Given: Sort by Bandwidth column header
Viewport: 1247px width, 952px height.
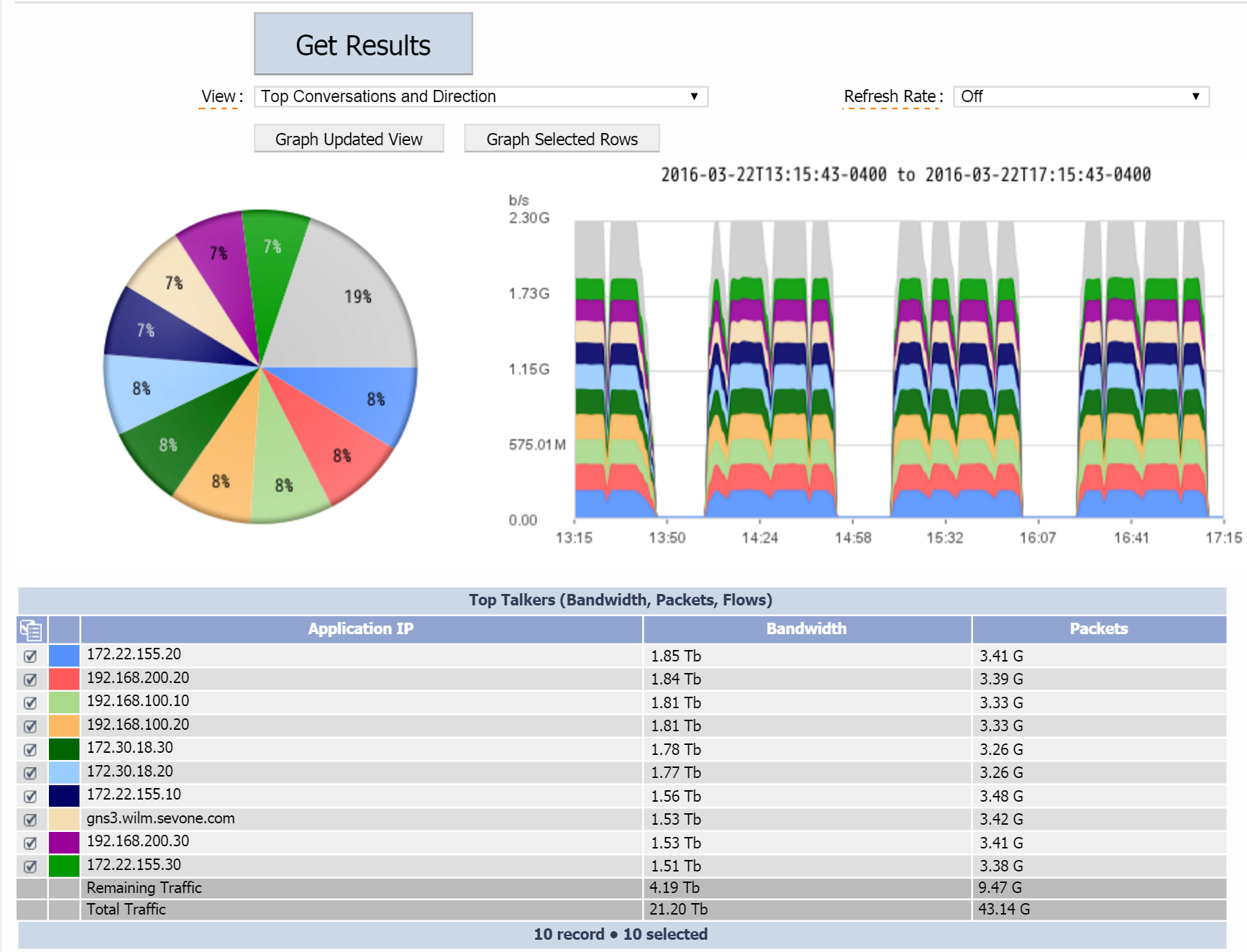Looking at the screenshot, I should coord(807,629).
